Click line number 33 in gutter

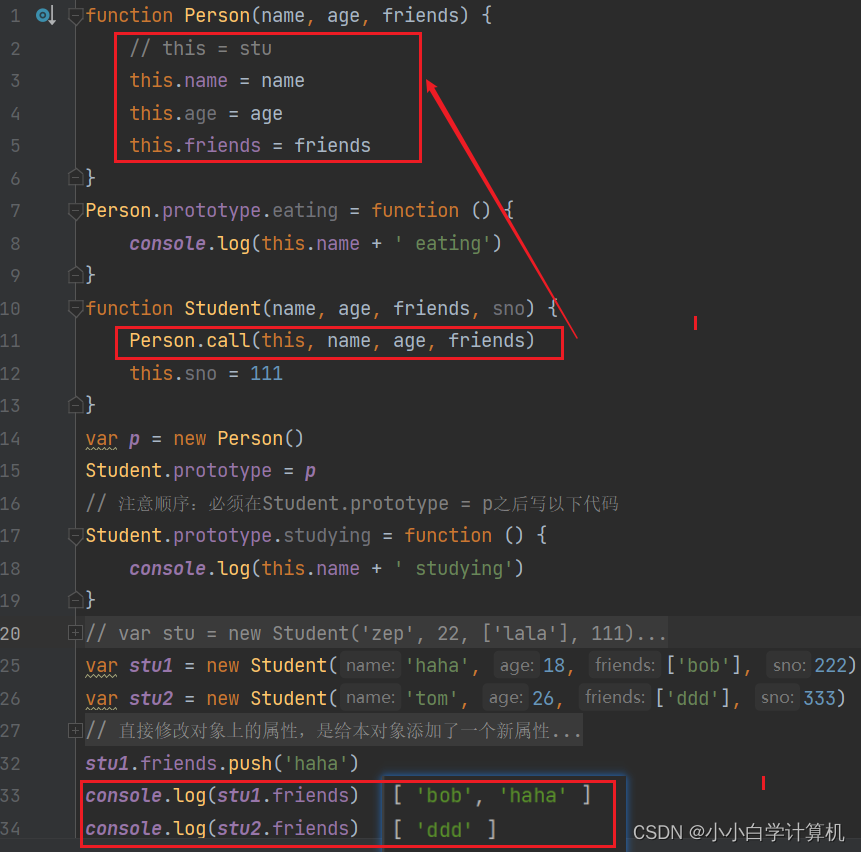pos(10,795)
